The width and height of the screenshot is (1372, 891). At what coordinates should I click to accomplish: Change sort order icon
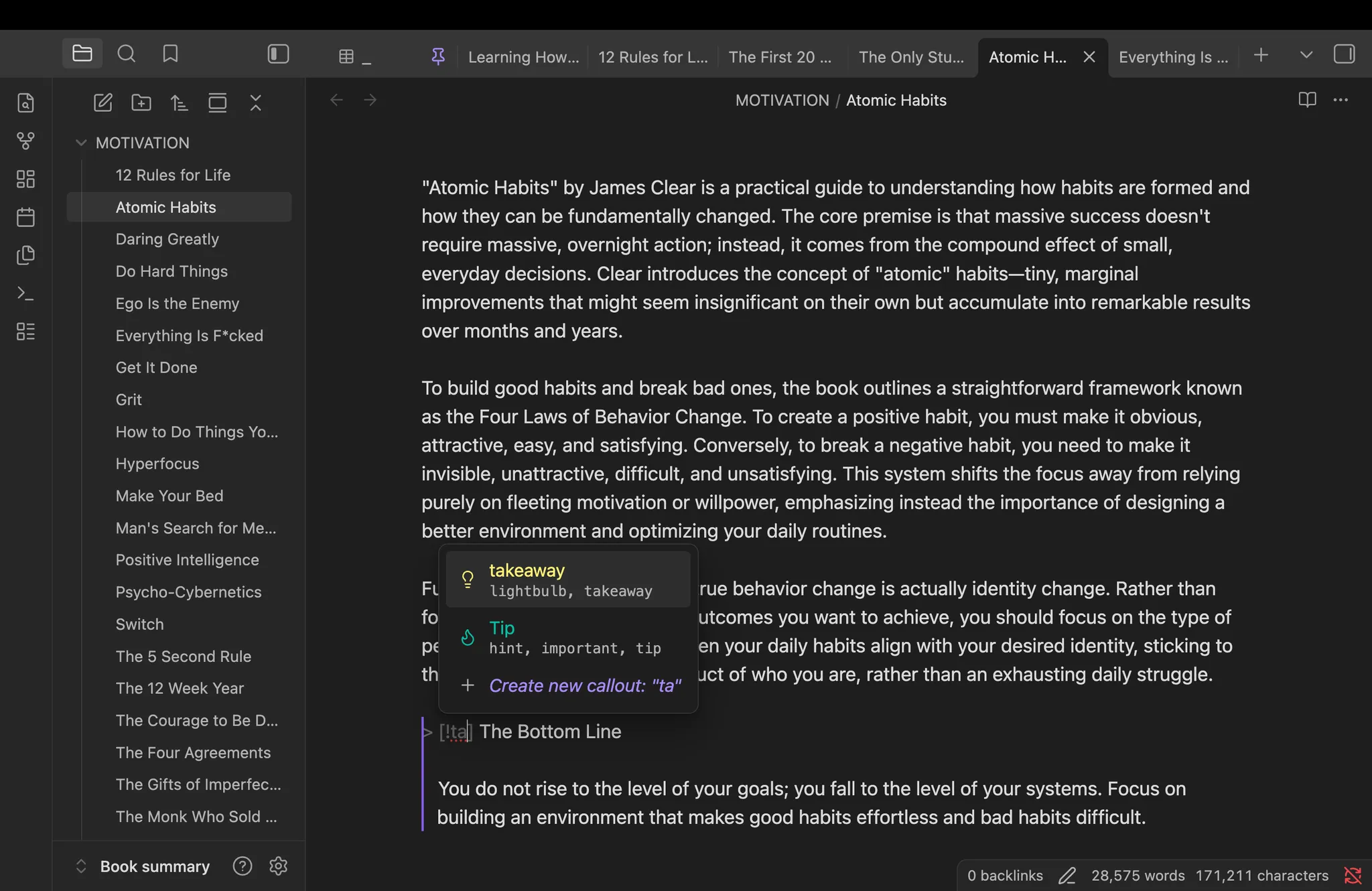click(179, 102)
